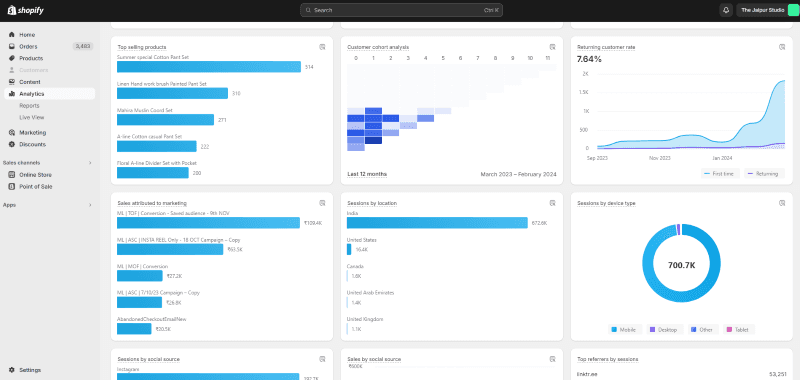Expand the Sales channels section
Viewport: 800px width, 380px height.
pos(90,163)
